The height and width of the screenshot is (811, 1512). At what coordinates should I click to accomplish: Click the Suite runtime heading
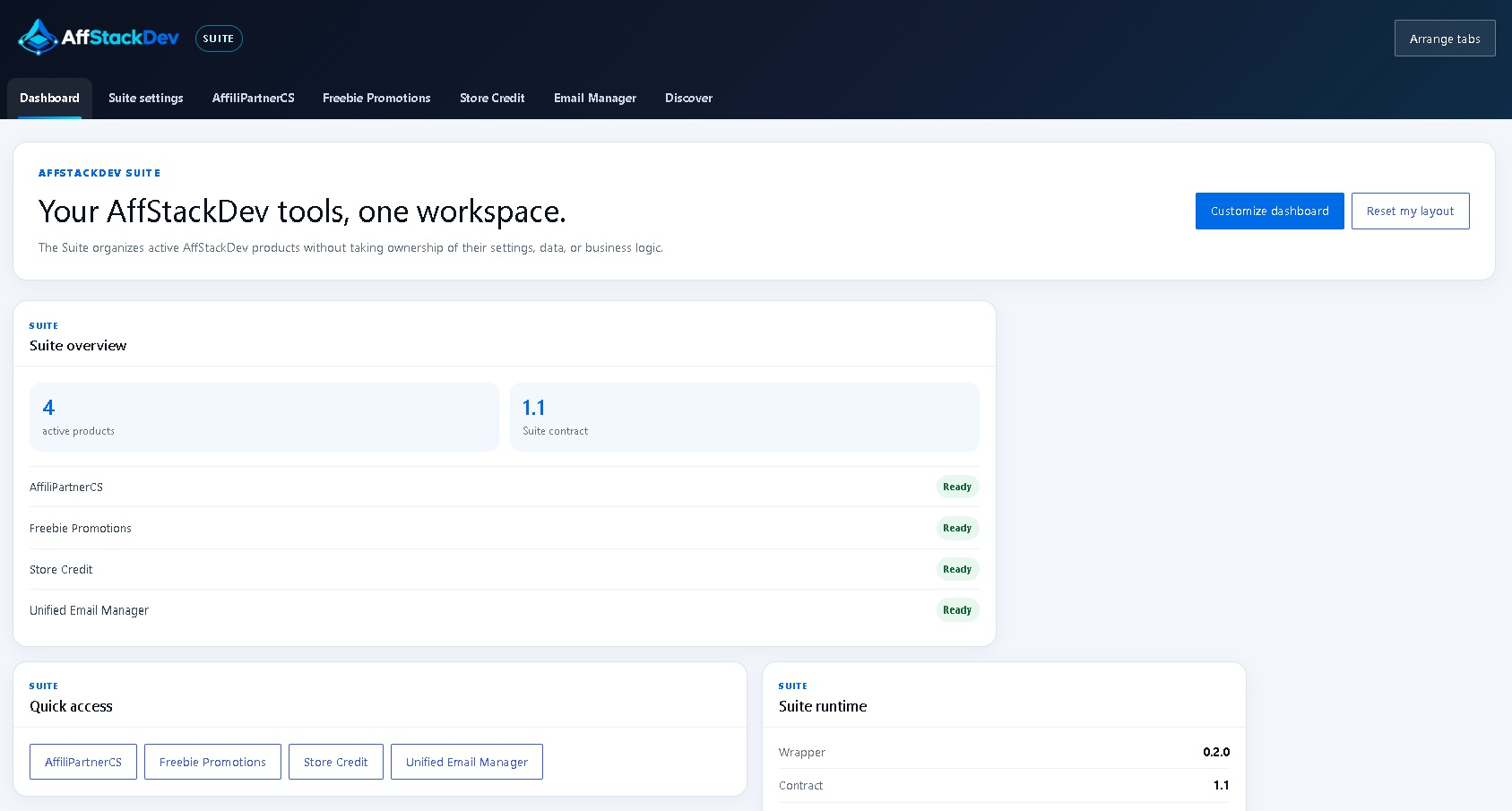point(823,707)
